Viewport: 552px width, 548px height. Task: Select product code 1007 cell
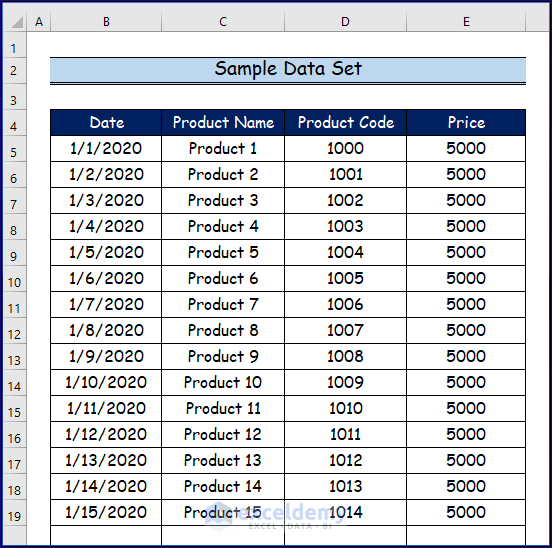pyautogui.click(x=345, y=331)
